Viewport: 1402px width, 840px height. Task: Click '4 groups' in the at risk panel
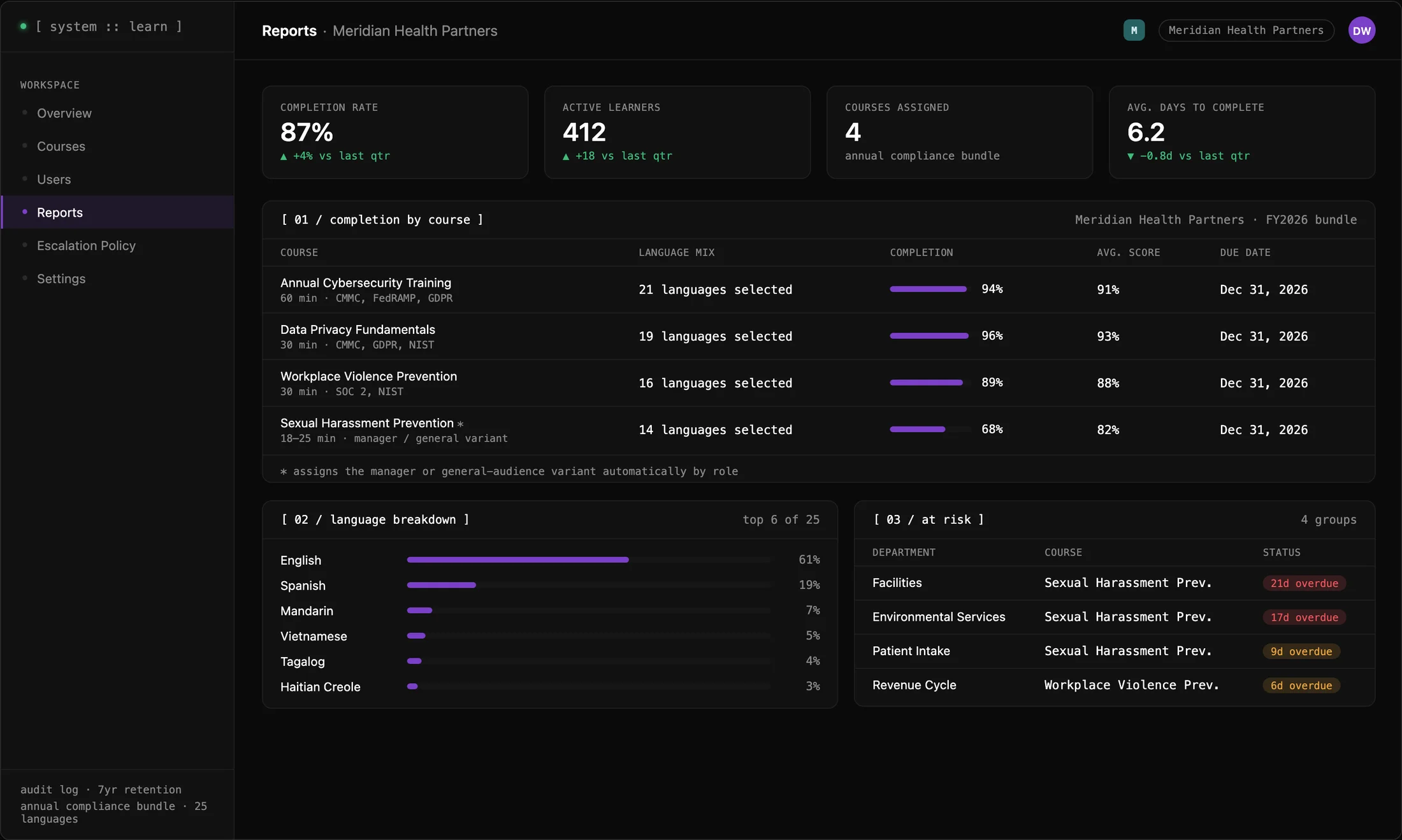tap(1328, 519)
